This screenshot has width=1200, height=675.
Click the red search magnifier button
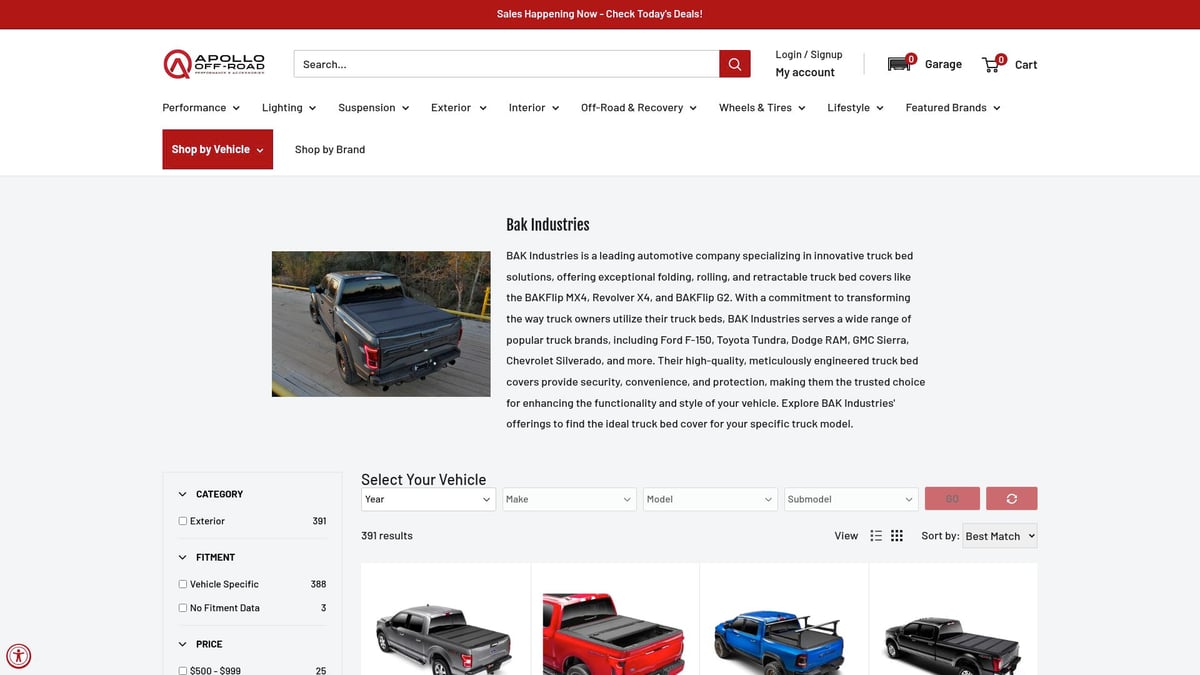(x=734, y=64)
